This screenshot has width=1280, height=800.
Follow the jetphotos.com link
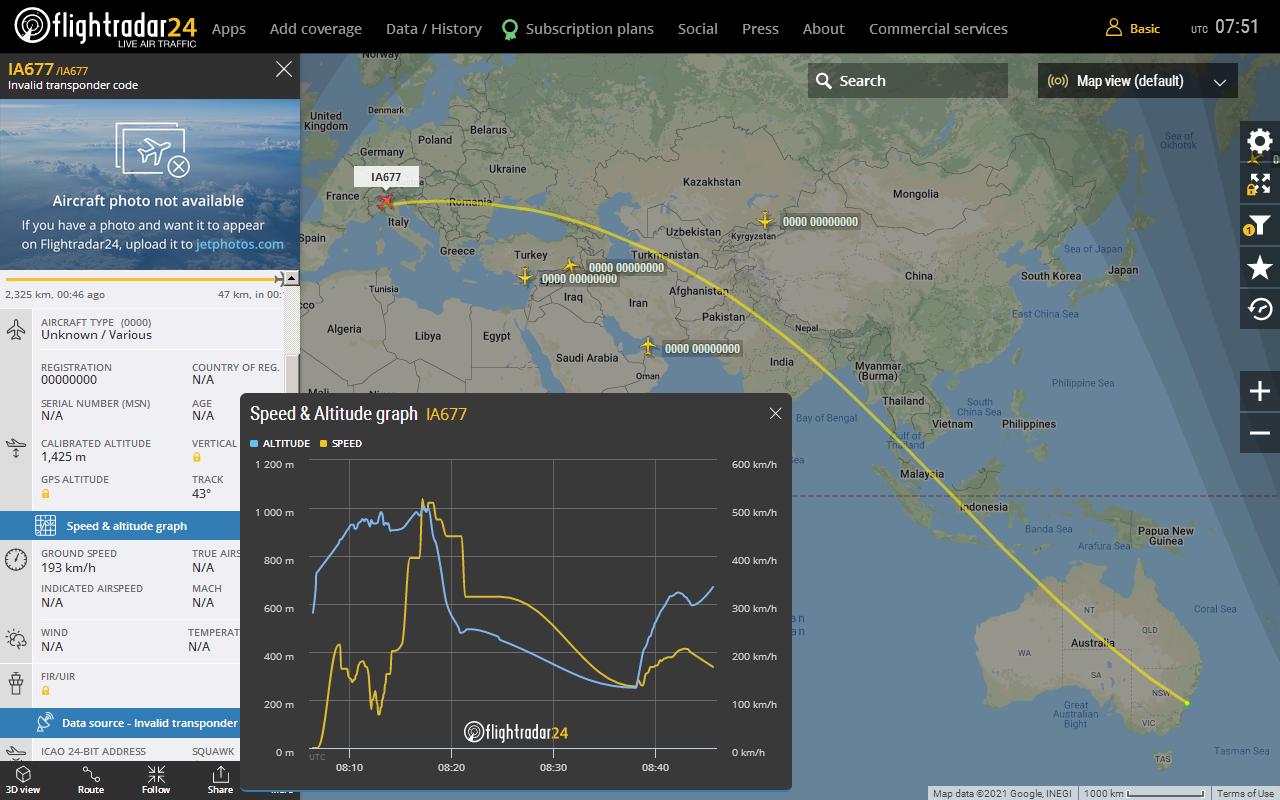coord(240,244)
